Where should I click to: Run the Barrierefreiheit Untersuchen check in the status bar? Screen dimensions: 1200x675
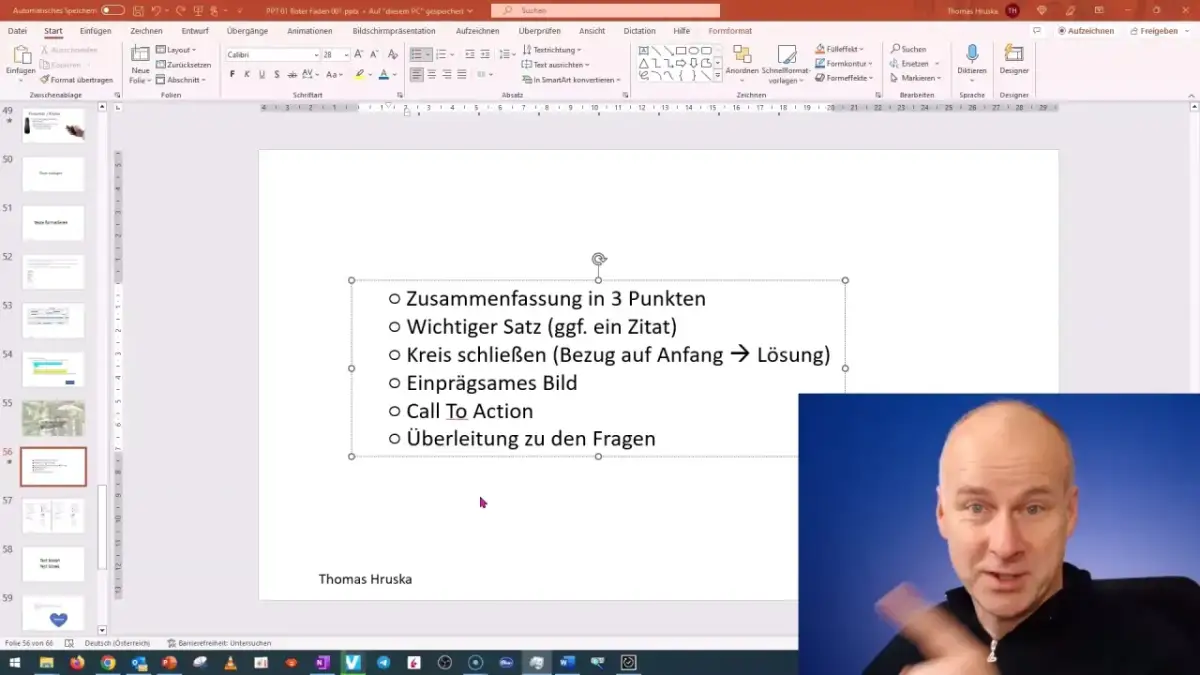[x=222, y=643]
